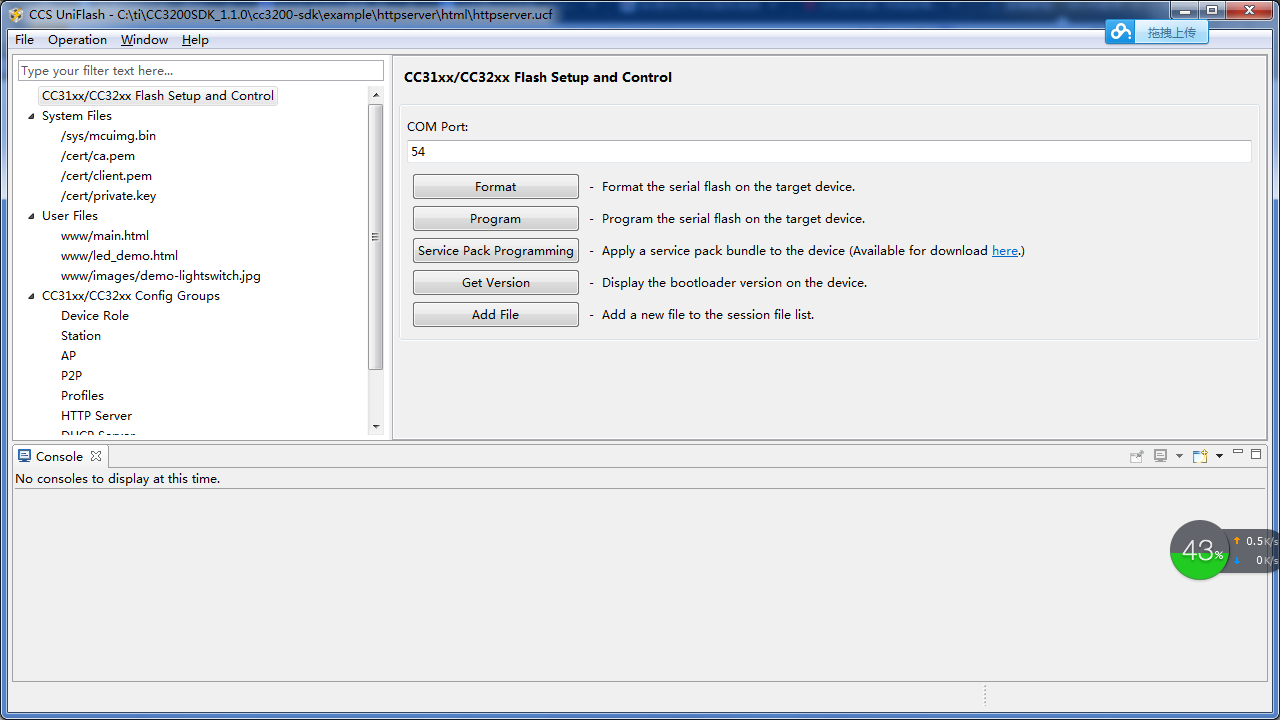Click the tree scrollbar up arrow
This screenshot has height=720, width=1280.
pyautogui.click(x=376, y=96)
